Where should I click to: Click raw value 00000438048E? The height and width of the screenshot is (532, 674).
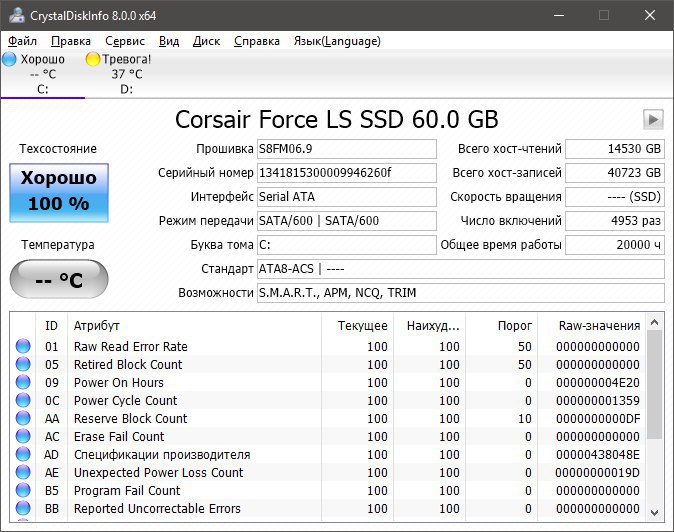pos(598,455)
